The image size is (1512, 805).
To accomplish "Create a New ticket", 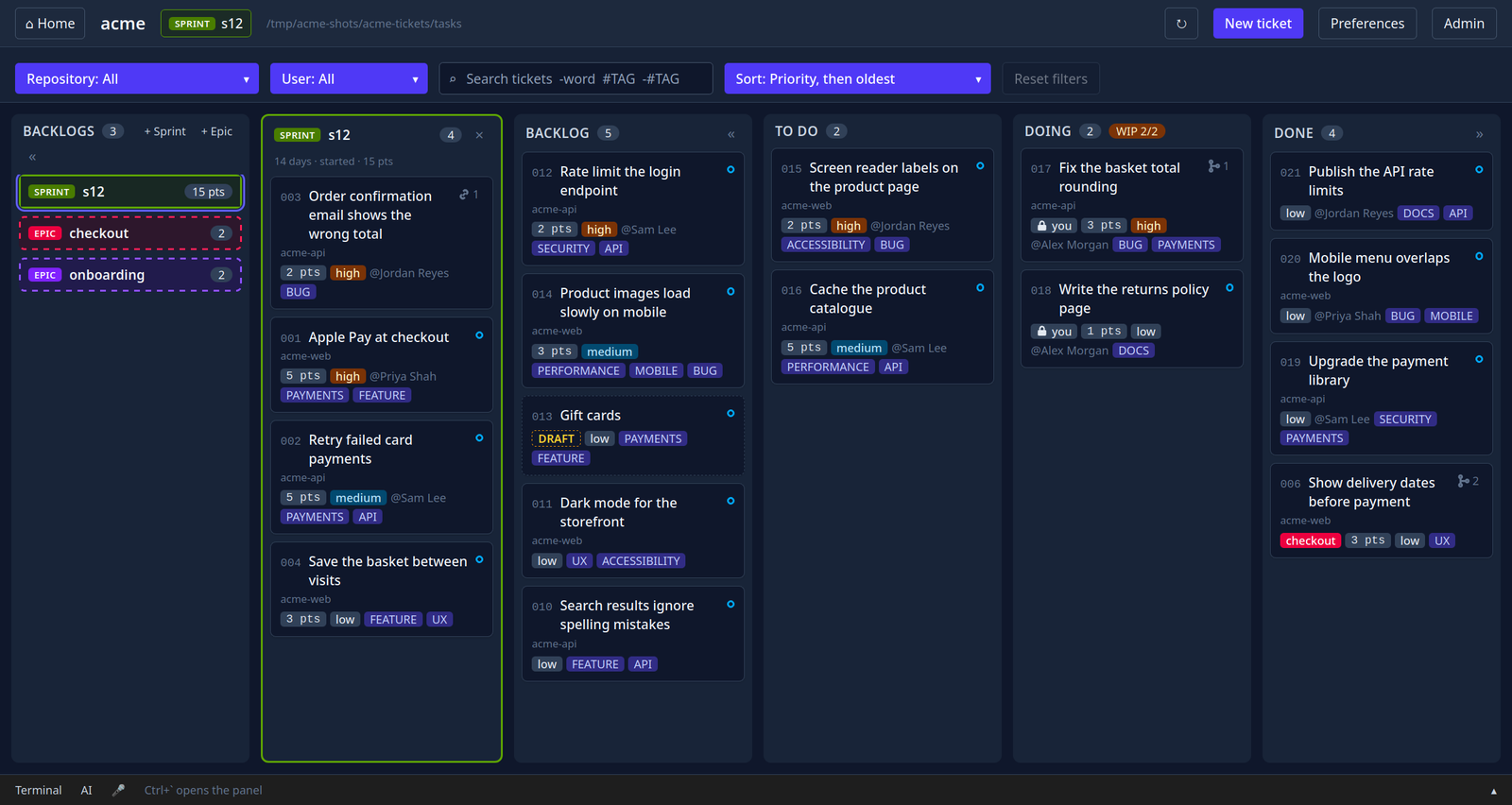I will click(x=1258, y=24).
